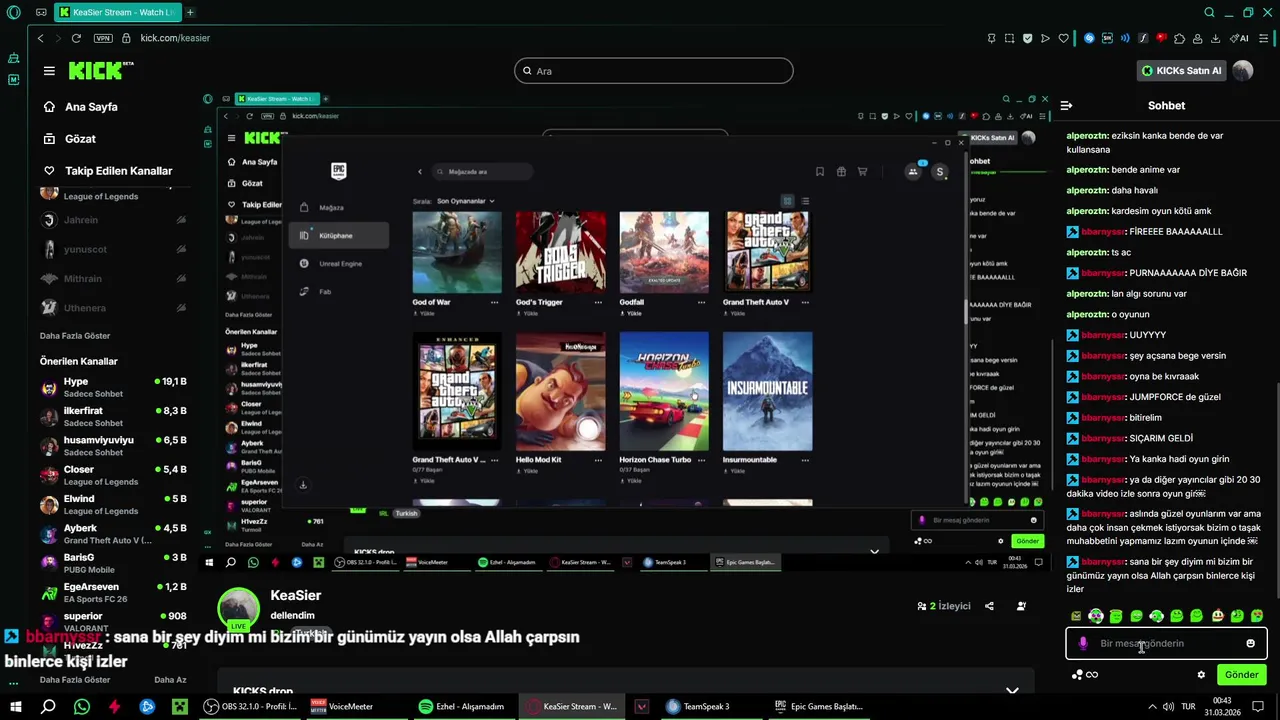Viewport: 1280px width, 720px height.
Task: Open Unreal Engine in Epic launcher
Action: [338, 264]
